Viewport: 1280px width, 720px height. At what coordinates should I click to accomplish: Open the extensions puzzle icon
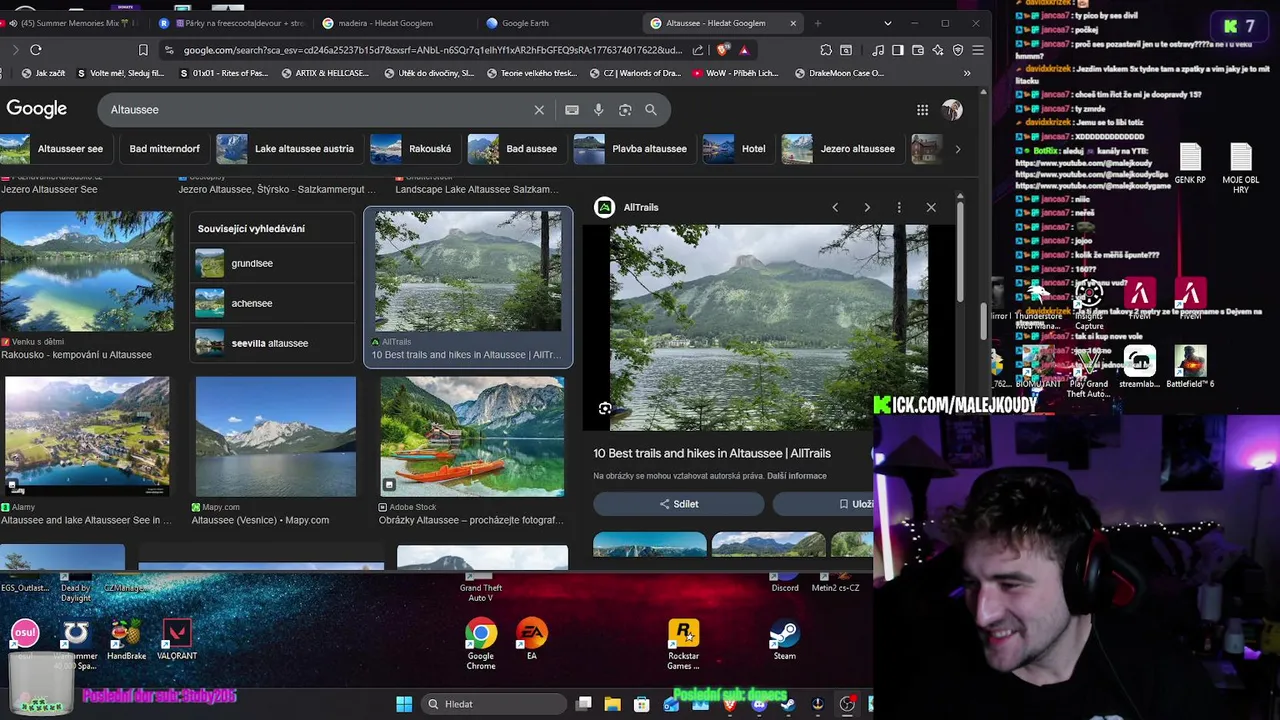(x=826, y=50)
